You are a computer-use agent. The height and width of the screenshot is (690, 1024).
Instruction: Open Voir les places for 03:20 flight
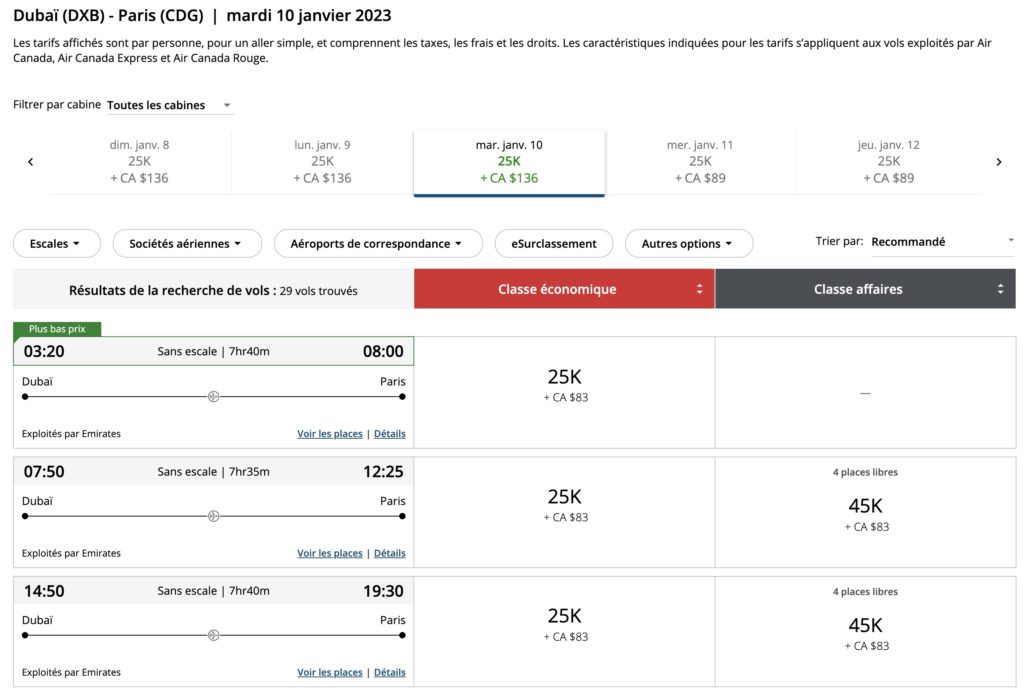pos(329,434)
